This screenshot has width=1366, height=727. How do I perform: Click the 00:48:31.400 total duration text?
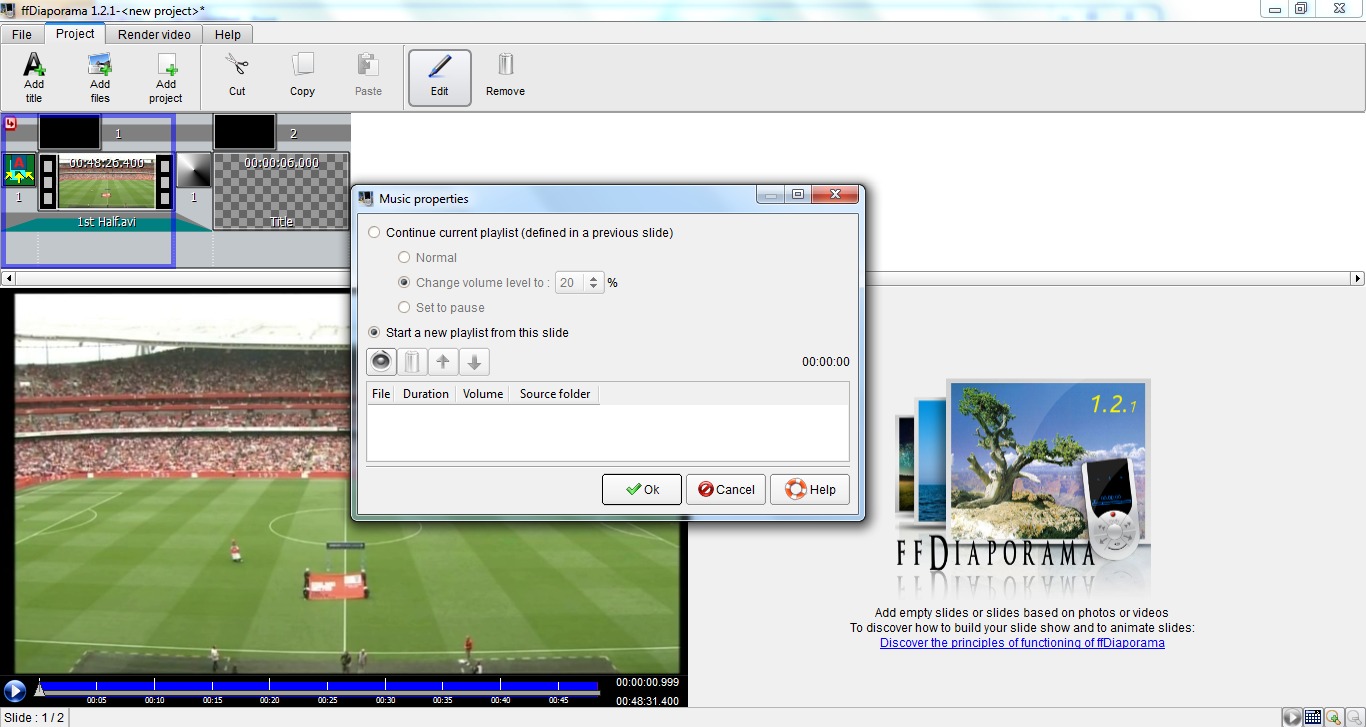pos(648,701)
